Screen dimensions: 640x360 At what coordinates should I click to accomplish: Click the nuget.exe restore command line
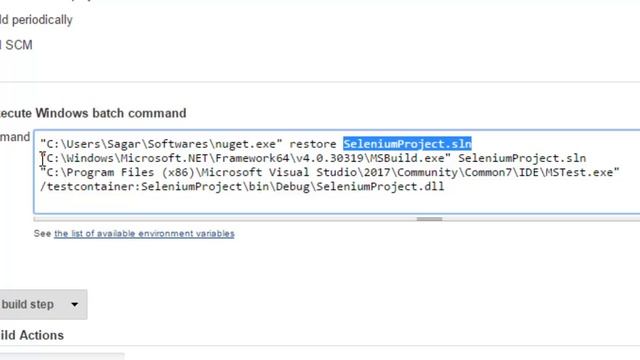click(x=256, y=144)
